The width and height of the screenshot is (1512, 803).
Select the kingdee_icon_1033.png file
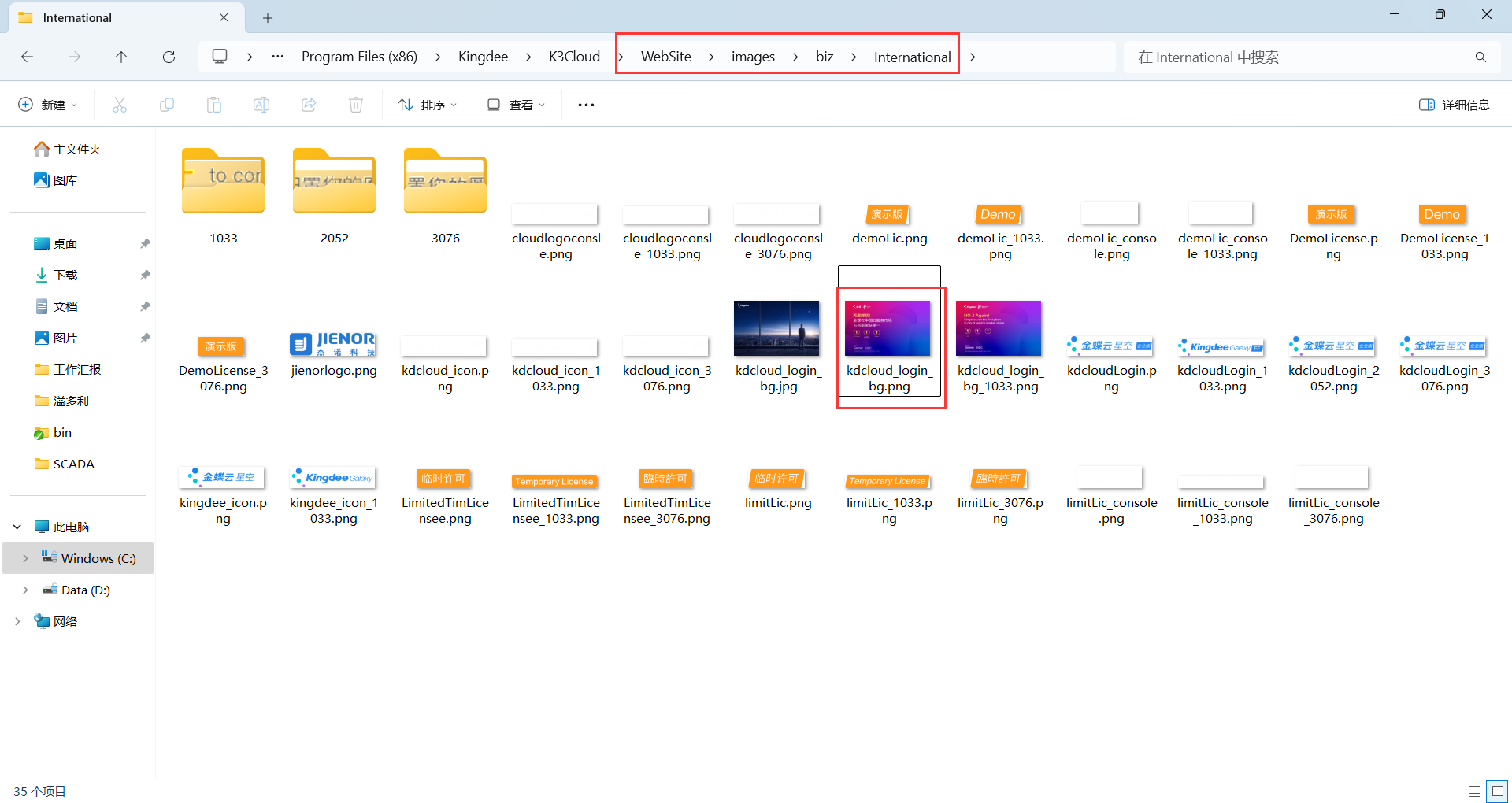tap(334, 496)
